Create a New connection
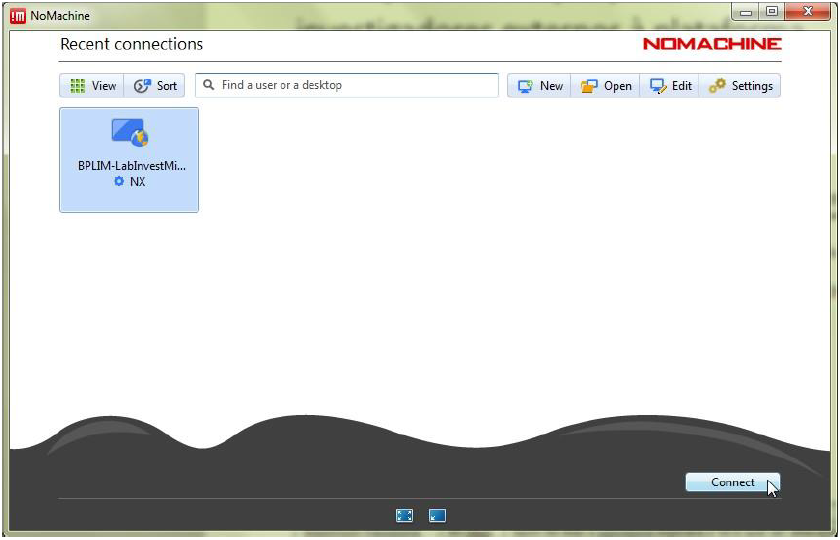The height and width of the screenshot is (540, 840). 540,86
